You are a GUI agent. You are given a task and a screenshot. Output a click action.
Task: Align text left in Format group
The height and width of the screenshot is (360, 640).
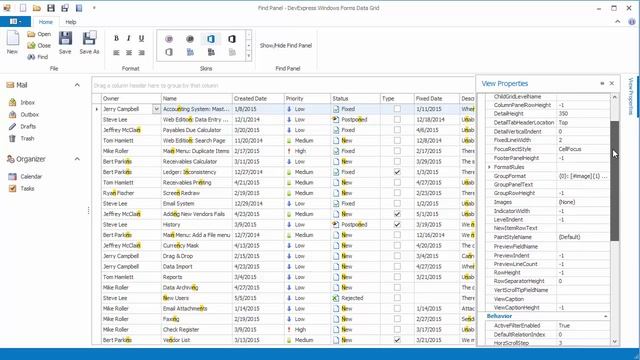pyautogui.click(x=116, y=53)
